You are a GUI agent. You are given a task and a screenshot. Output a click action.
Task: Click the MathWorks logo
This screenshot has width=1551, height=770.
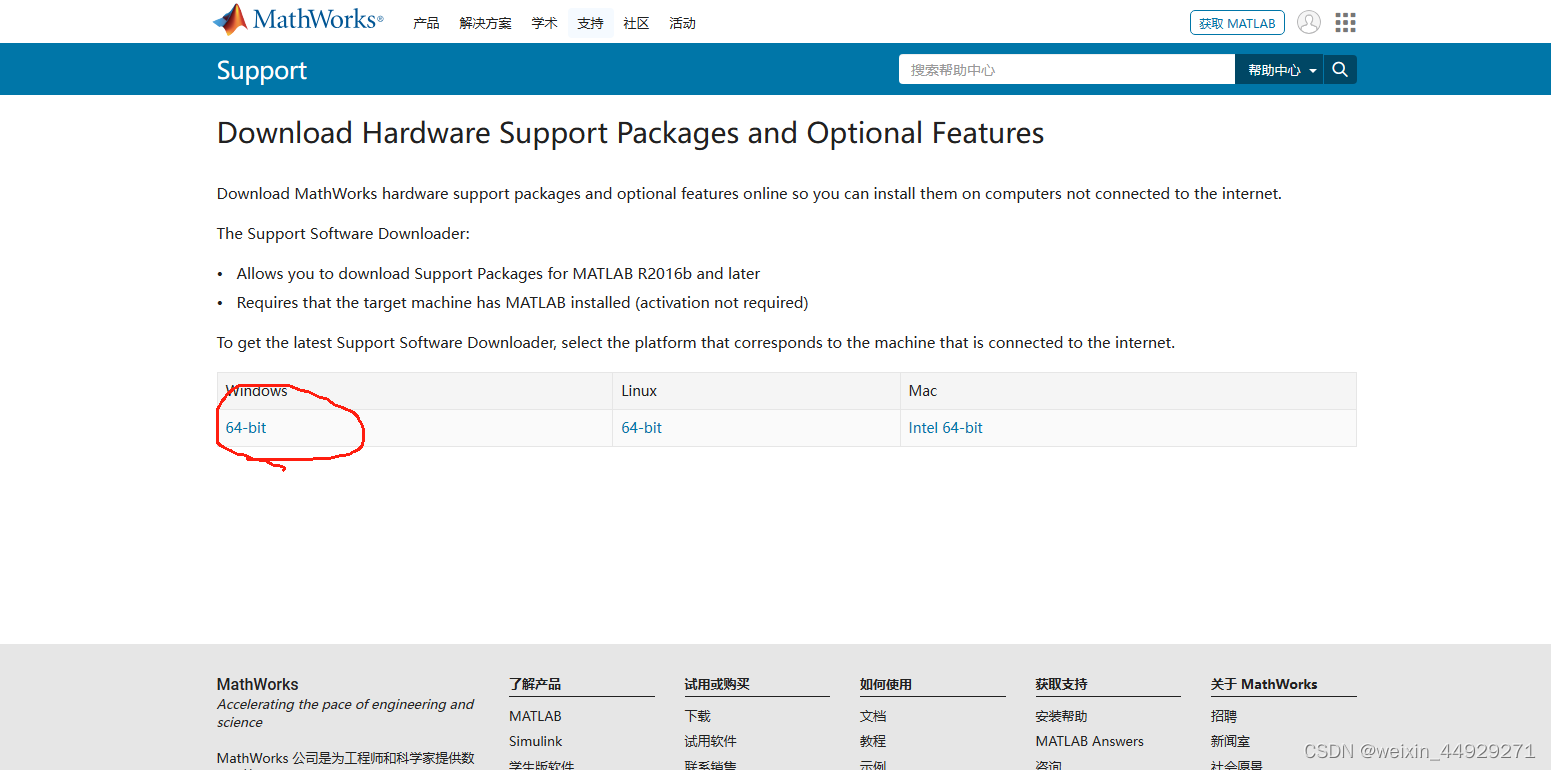click(x=297, y=20)
